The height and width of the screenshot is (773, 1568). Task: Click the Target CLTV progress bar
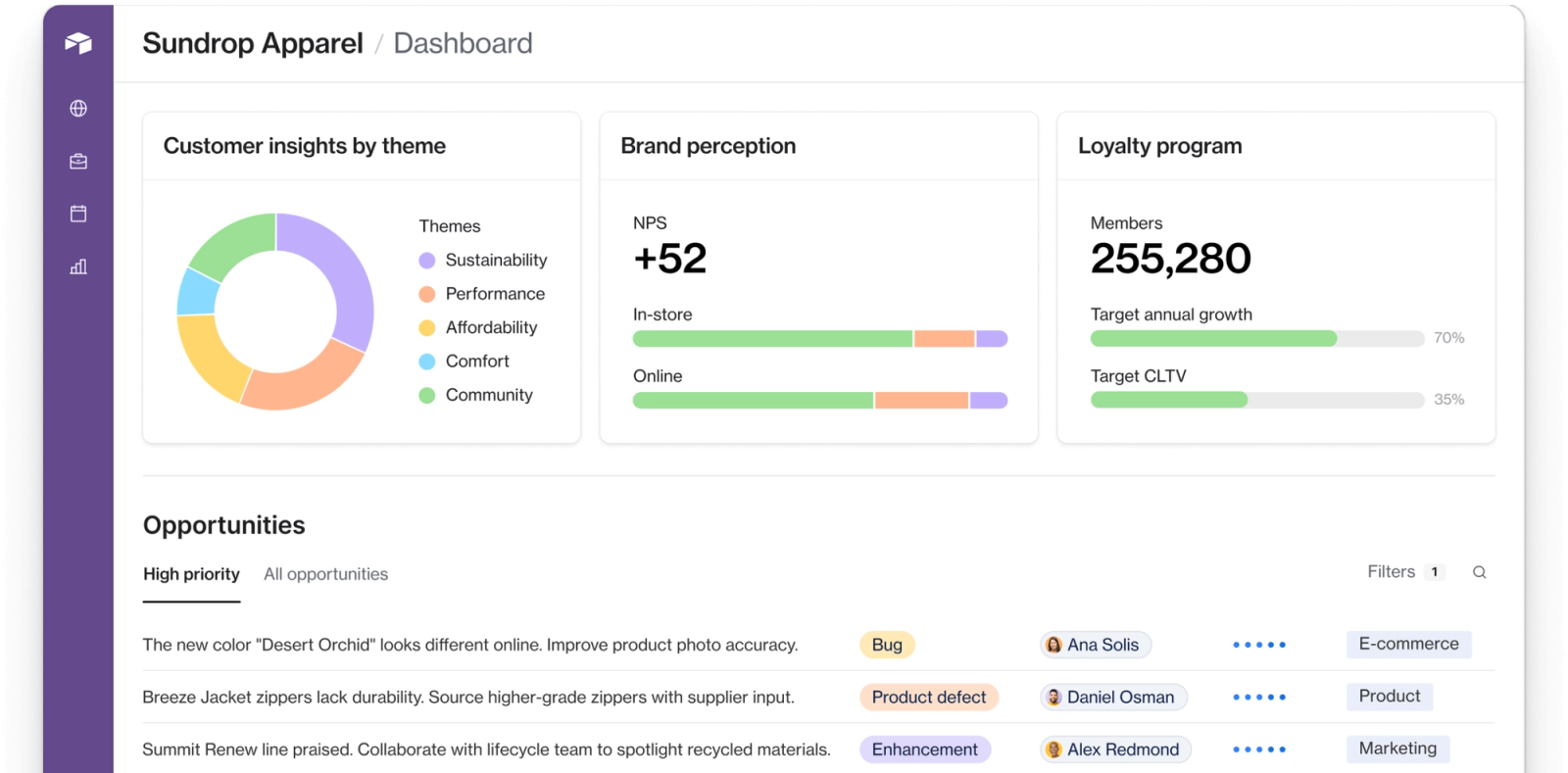(x=1257, y=400)
